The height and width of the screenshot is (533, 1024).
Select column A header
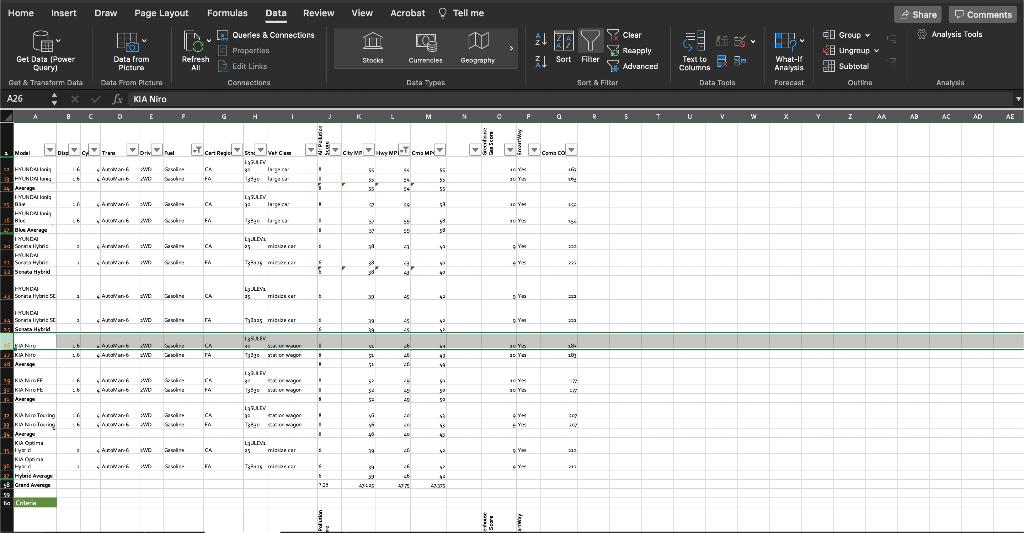click(35, 117)
